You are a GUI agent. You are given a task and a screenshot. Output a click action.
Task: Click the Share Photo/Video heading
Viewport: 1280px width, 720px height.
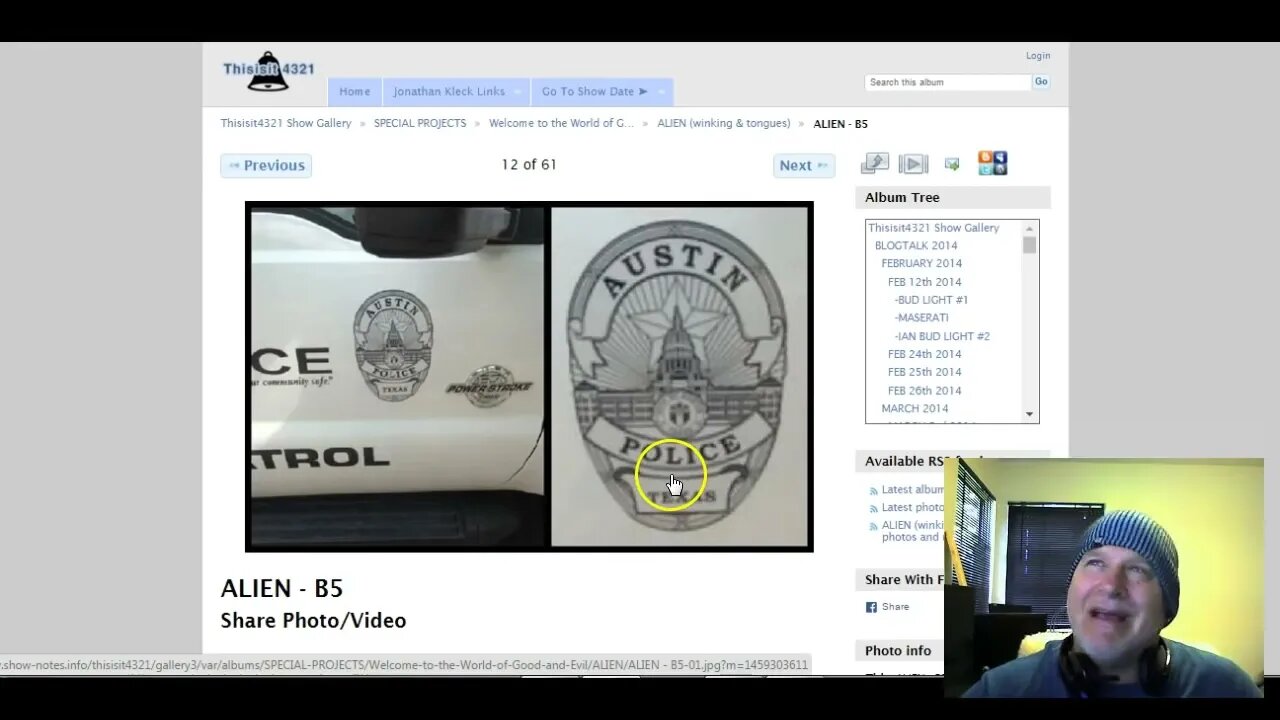point(313,621)
